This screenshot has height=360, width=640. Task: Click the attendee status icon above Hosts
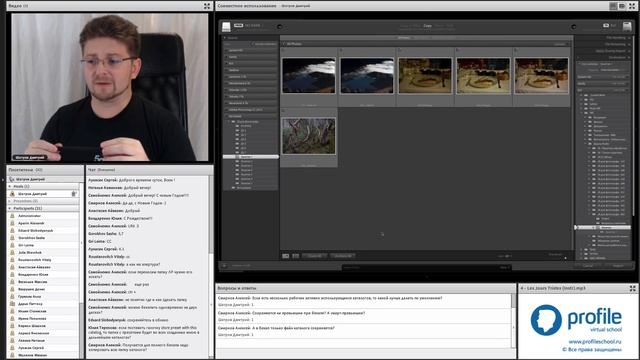11,179
